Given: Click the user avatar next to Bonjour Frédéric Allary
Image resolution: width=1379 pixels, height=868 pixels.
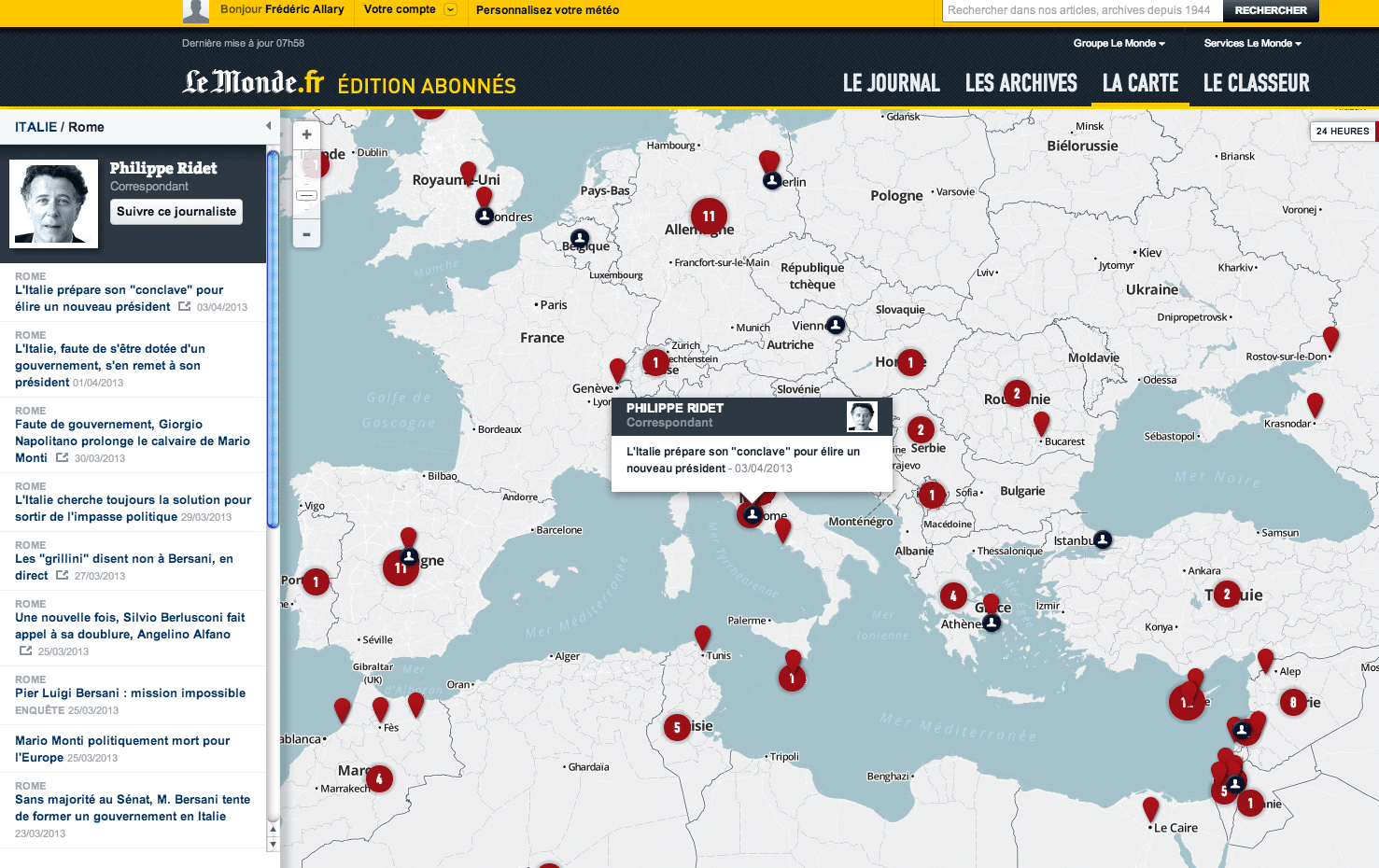Looking at the screenshot, I should (196, 11).
